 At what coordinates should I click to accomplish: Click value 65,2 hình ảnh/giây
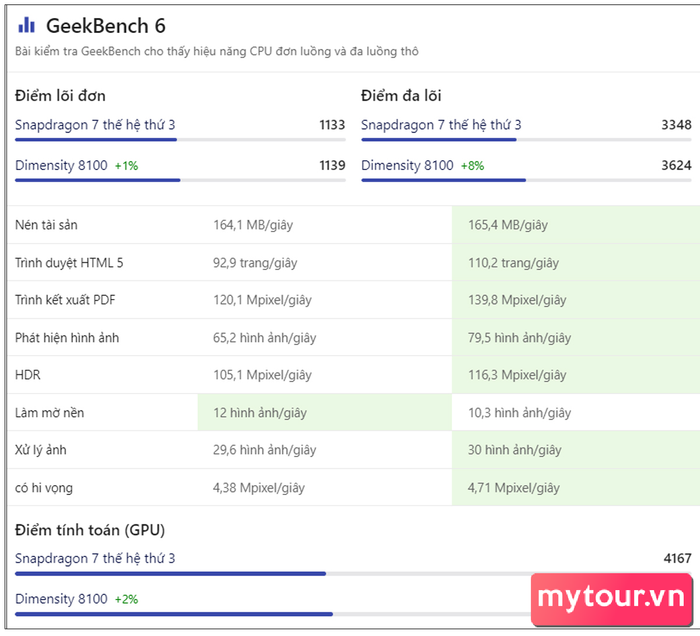coord(265,337)
